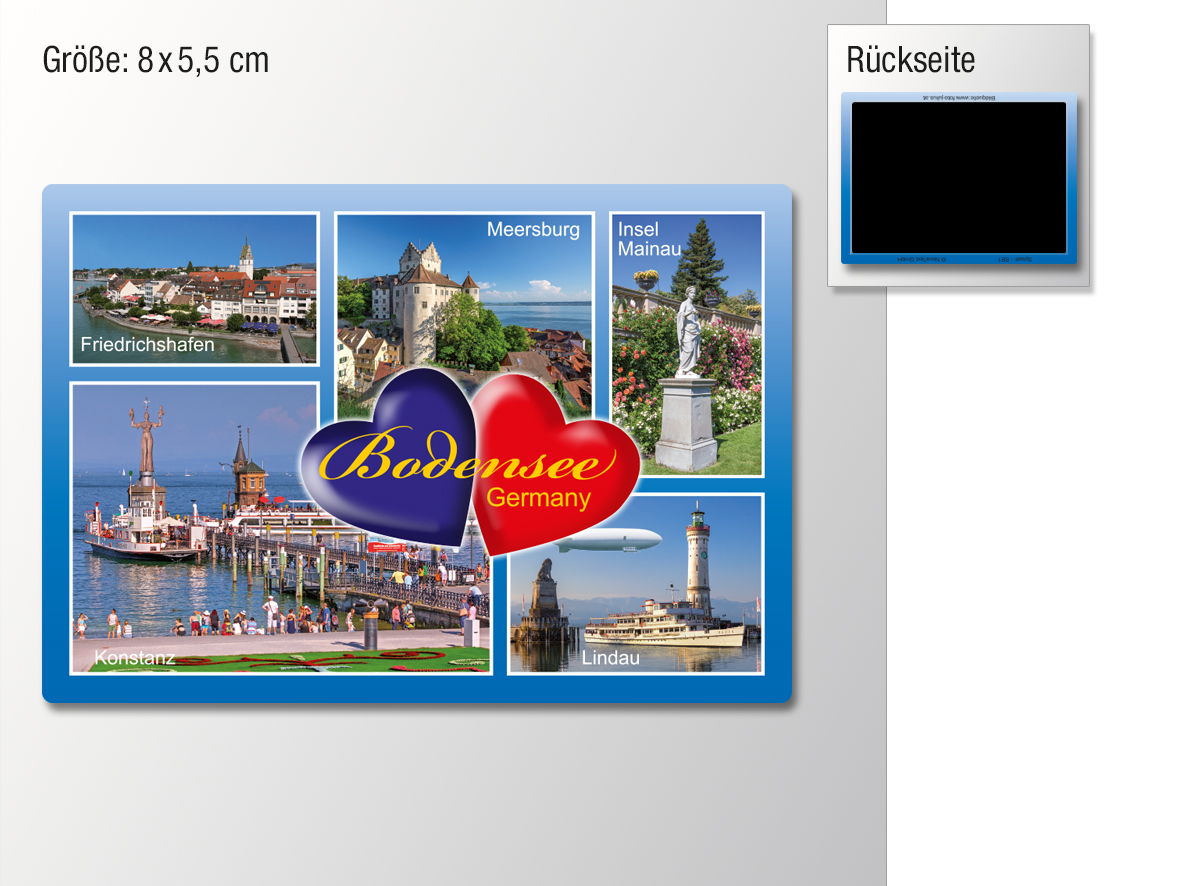Click the 'Insel Mainau' caption
This screenshot has width=1181, height=886.
tap(649, 239)
